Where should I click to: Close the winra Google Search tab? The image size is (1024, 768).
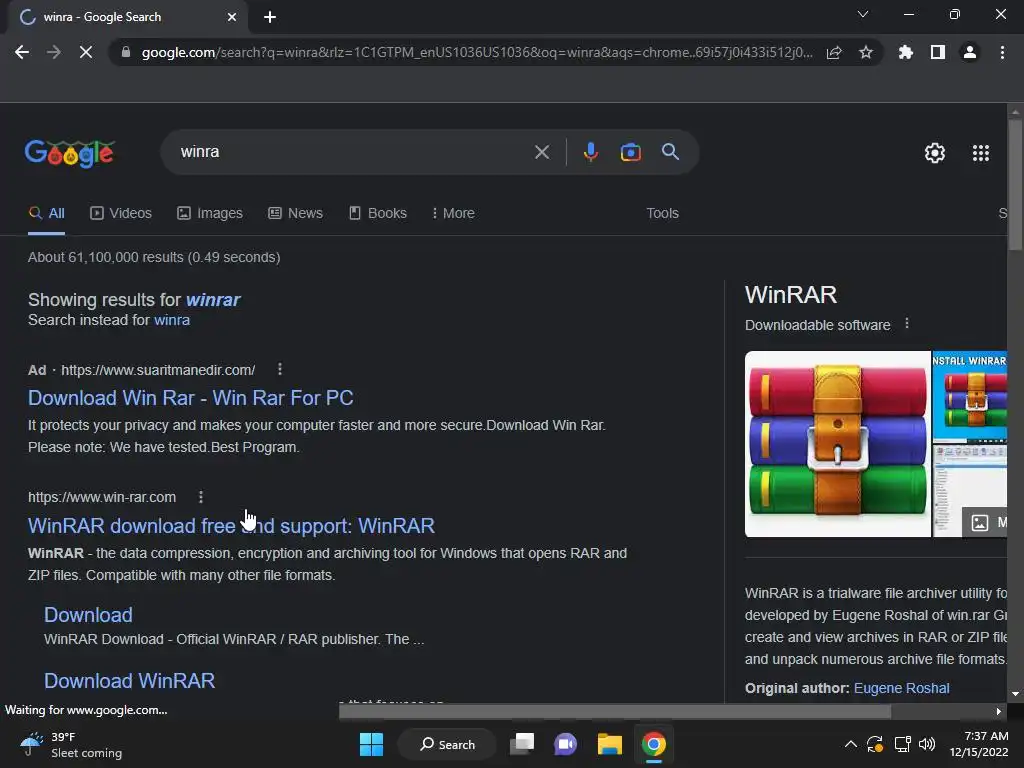(x=232, y=17)
